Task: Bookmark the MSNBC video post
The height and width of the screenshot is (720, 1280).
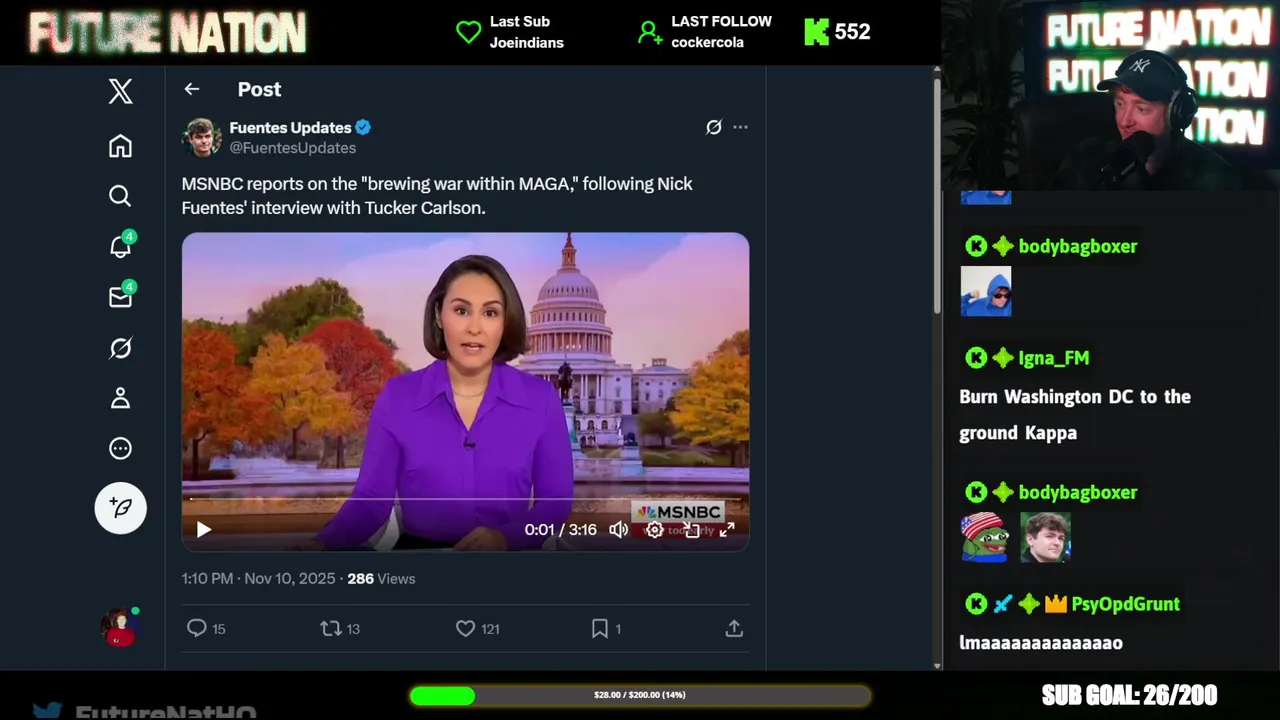Action: pyautogui.click(x=599, y=628)
